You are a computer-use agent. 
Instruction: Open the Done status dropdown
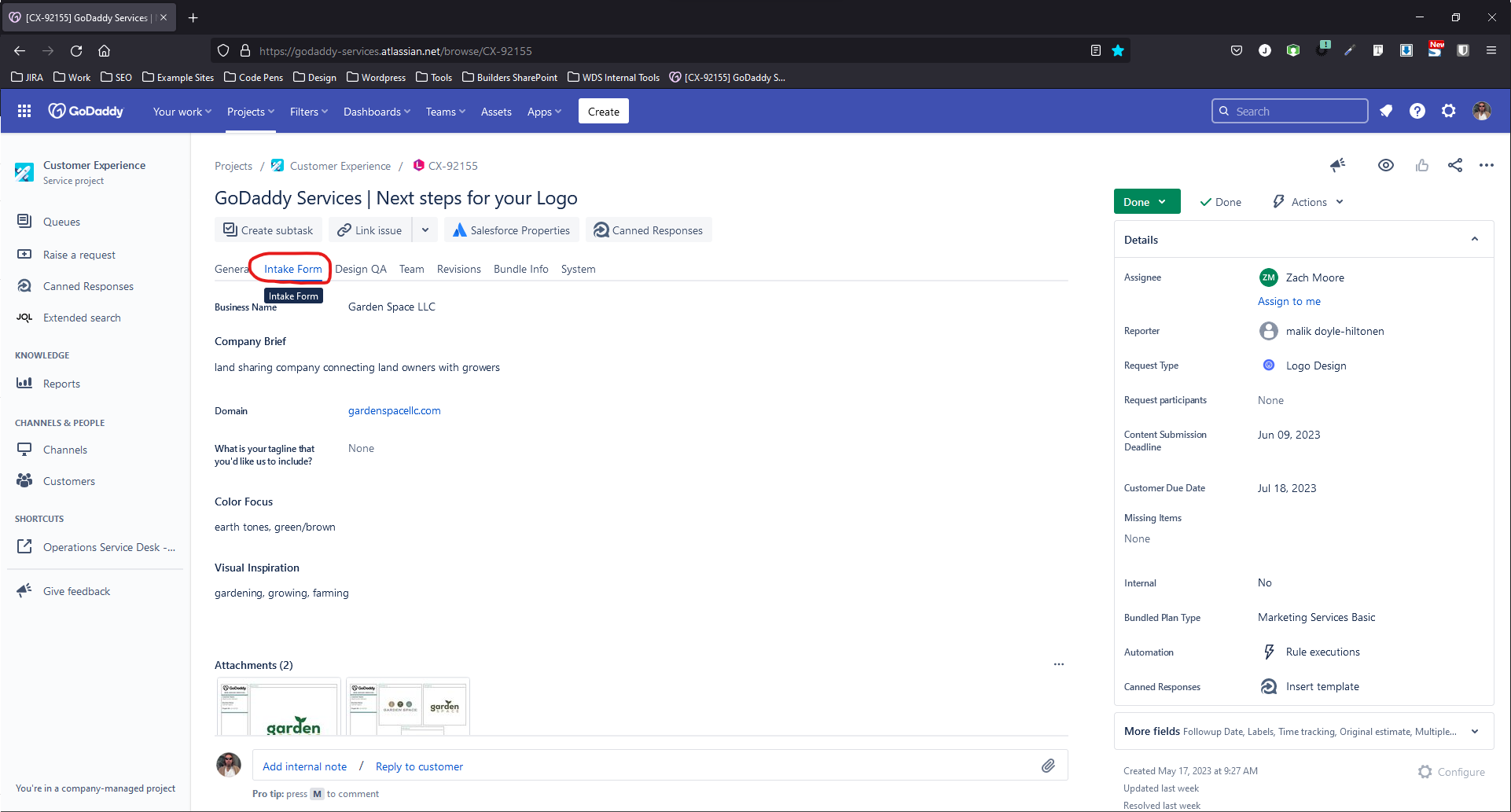1147,202
